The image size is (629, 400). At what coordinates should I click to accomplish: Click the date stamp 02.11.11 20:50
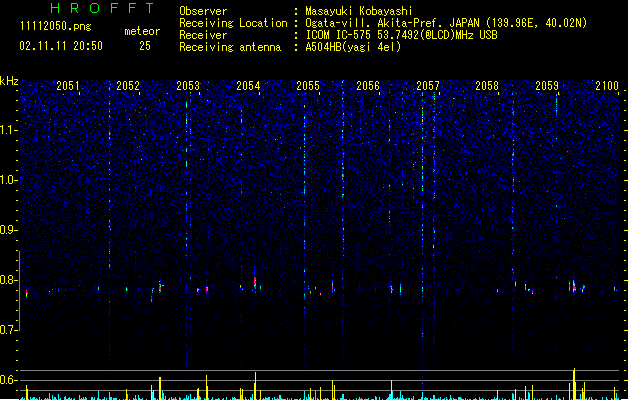pos(61,46)
